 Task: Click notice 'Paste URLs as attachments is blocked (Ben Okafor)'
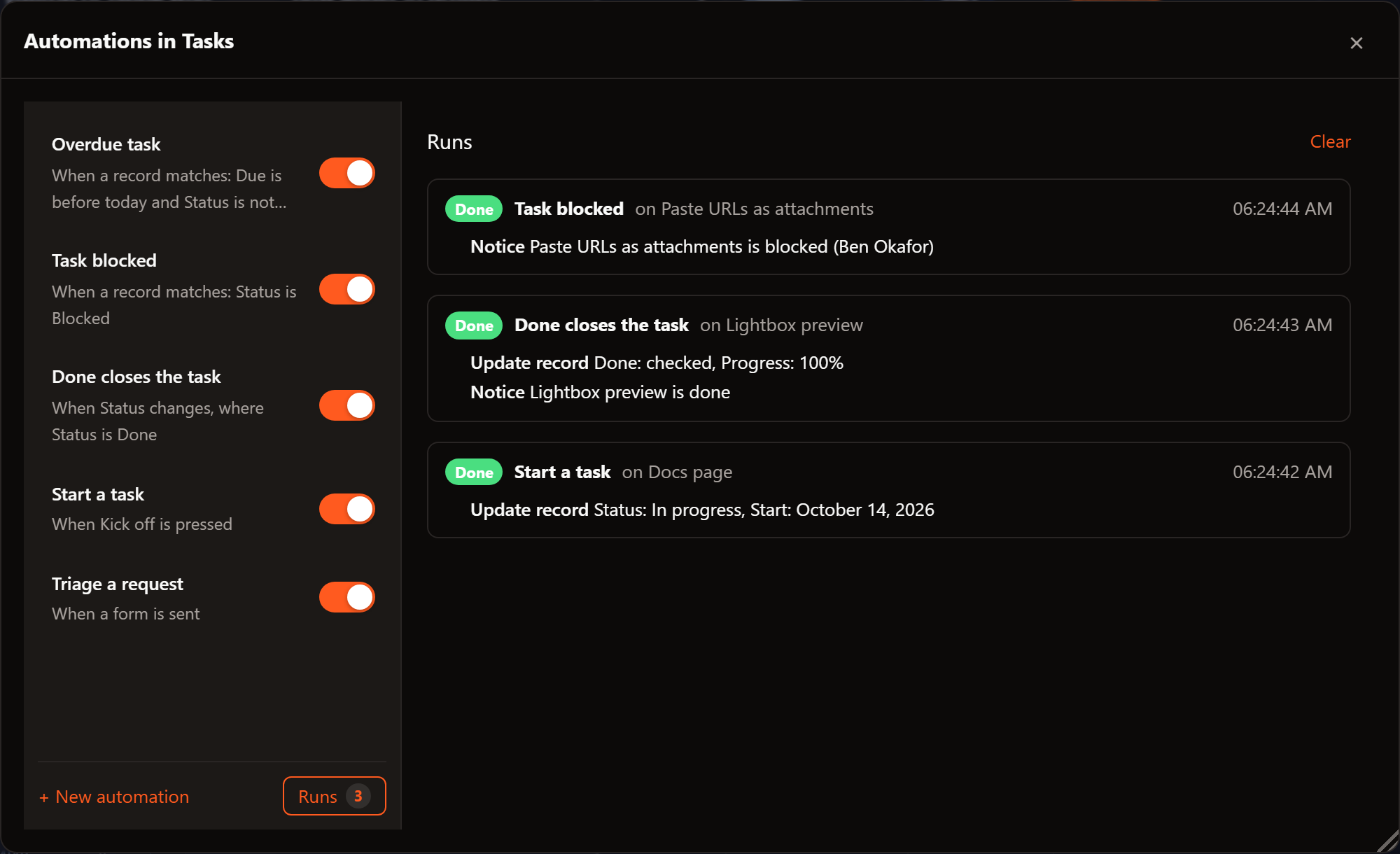coord(702,246)
